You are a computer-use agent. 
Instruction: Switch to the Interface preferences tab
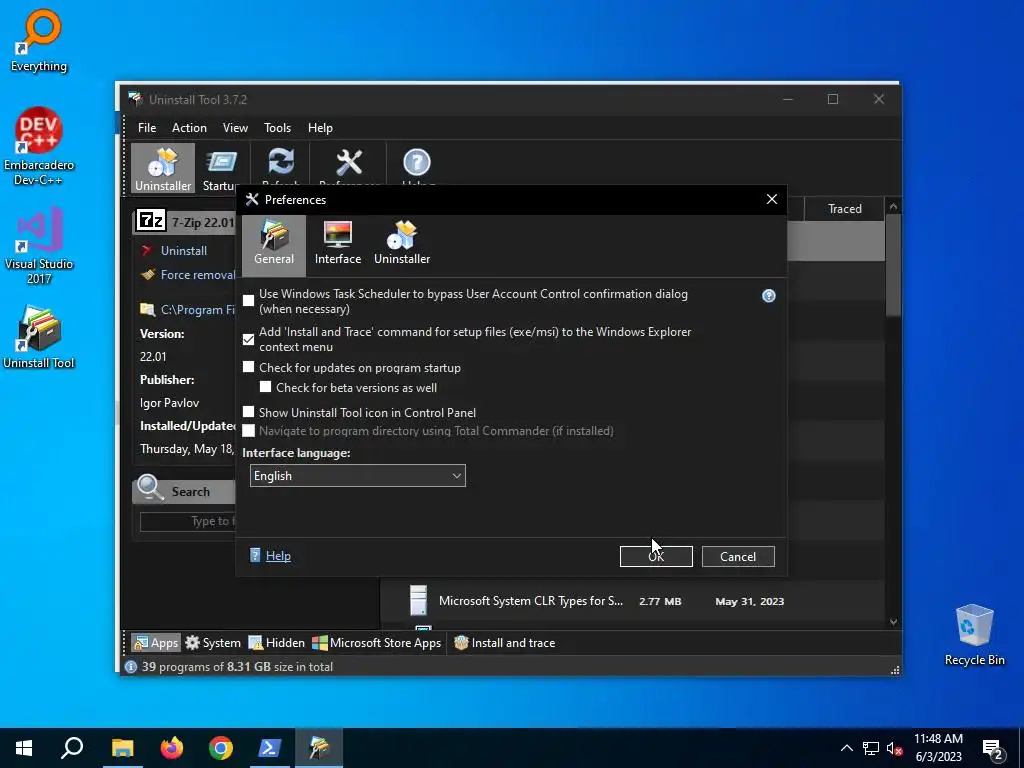[x=338, y=244]
